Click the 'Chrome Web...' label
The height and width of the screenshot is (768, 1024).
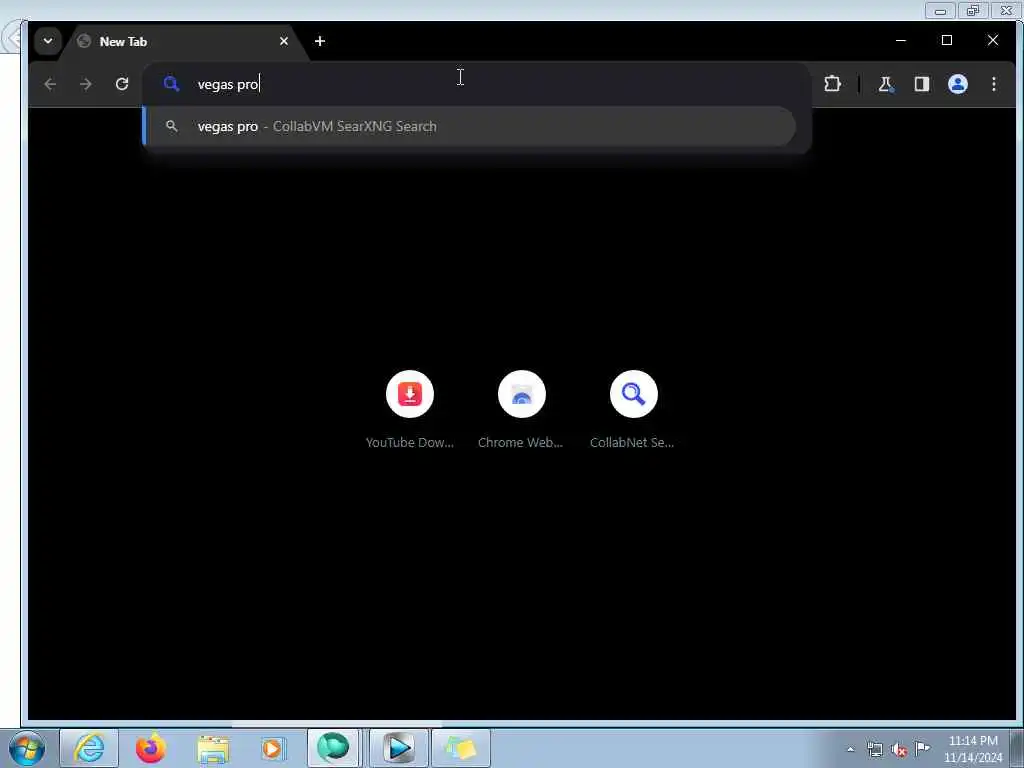pos(520,442)
